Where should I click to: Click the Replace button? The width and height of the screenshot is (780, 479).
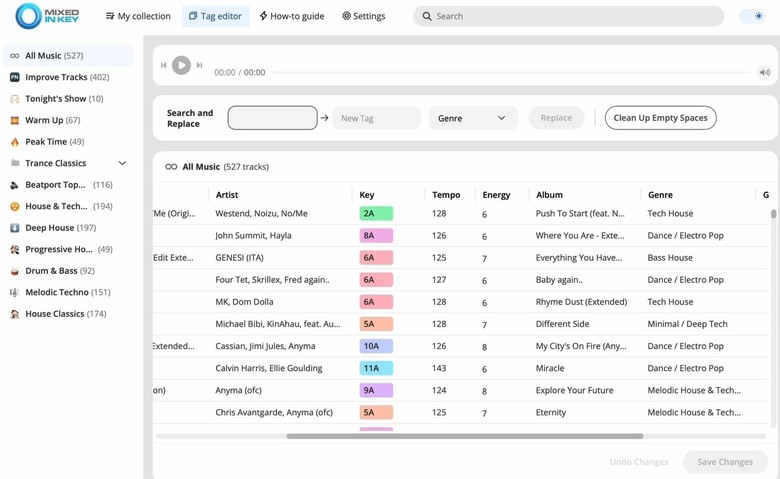coord(556,118)
